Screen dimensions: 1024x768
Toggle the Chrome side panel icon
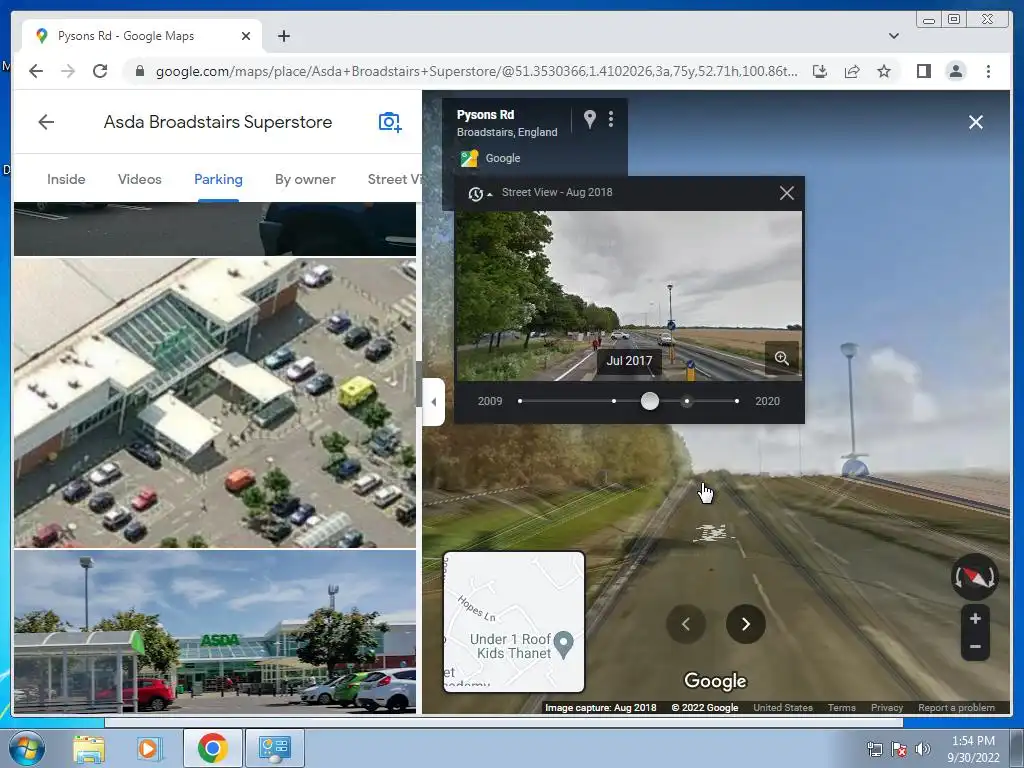pyautogui.click(x=923, y=71)
